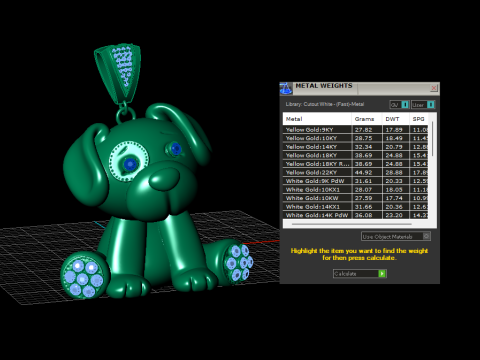Select the Yellow Gold:22KY row
Viewport: 480px width, 360px height.
356,172
